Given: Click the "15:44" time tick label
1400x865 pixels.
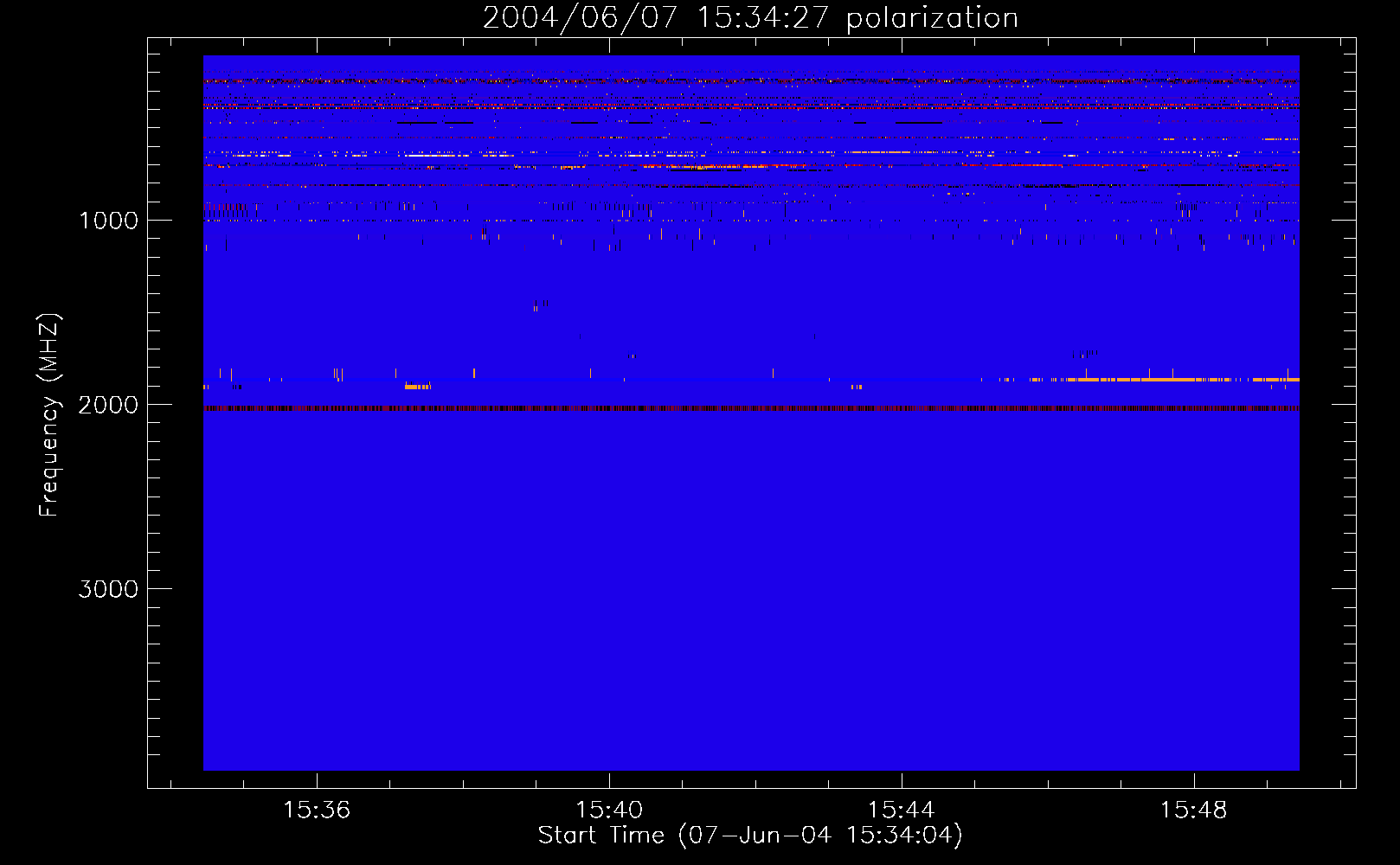Looking at the screenshot, I should (902, 811).
